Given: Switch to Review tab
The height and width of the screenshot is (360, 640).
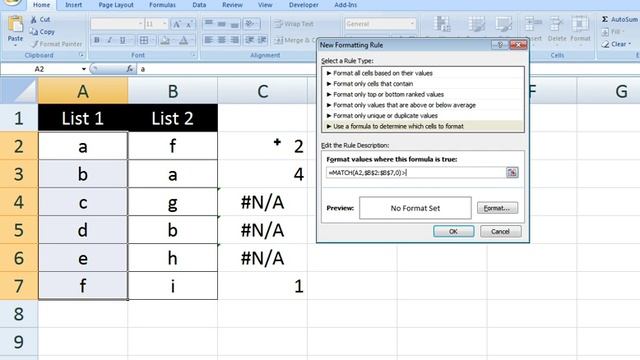Looking at the screenshot, I should [232, 5].
